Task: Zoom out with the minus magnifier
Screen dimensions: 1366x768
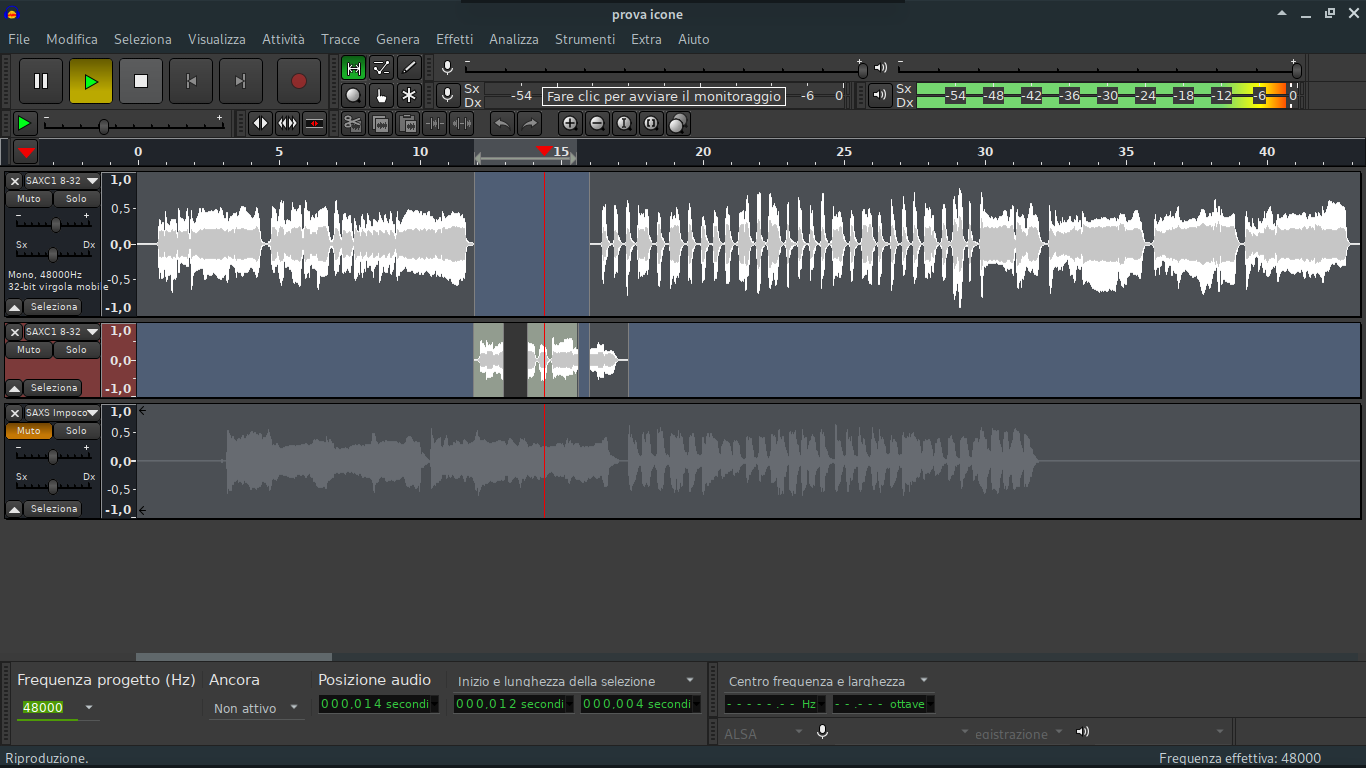Action: click(597, 123)
